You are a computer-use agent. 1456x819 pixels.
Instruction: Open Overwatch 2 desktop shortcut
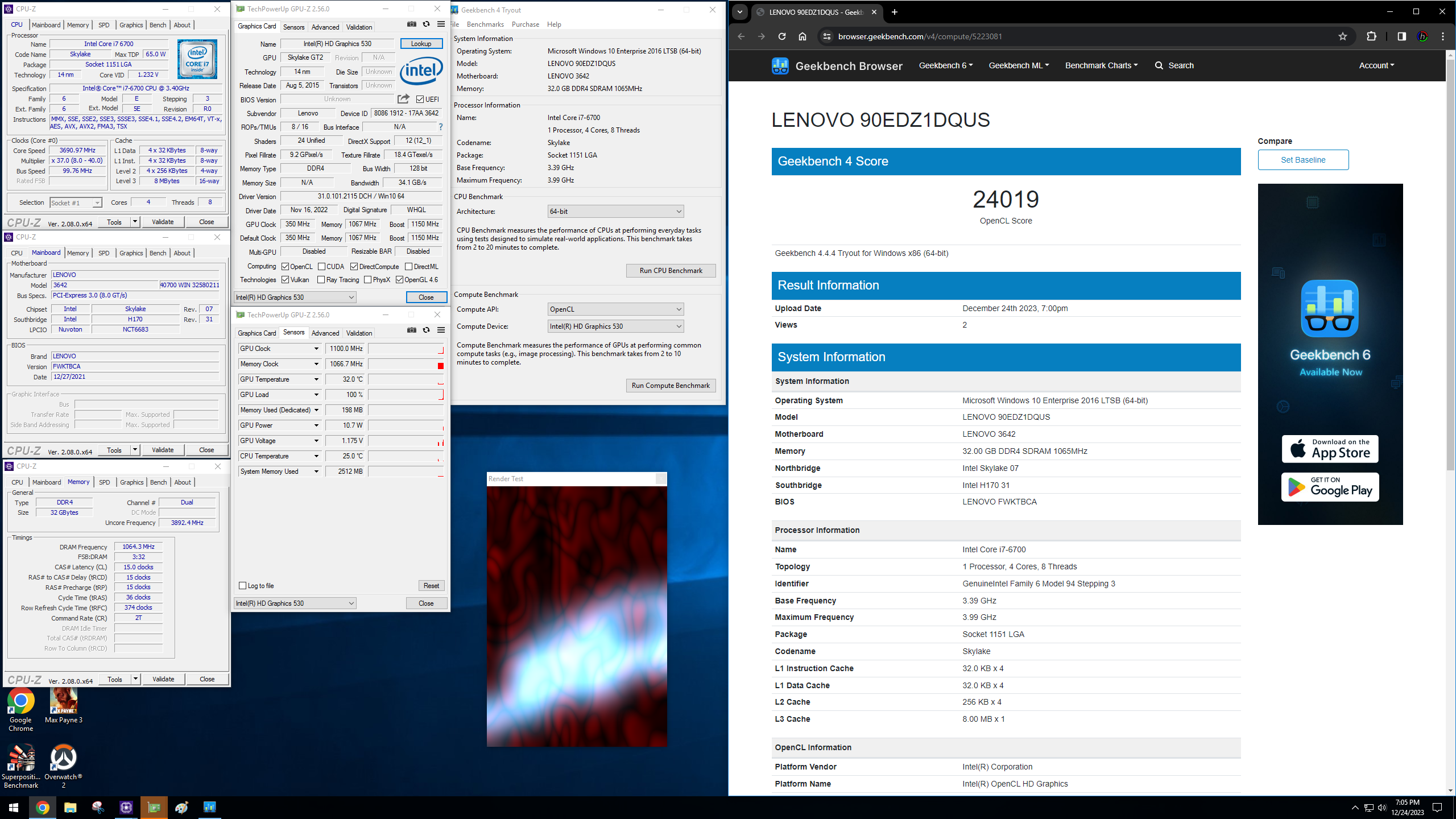tap(64, 767)
